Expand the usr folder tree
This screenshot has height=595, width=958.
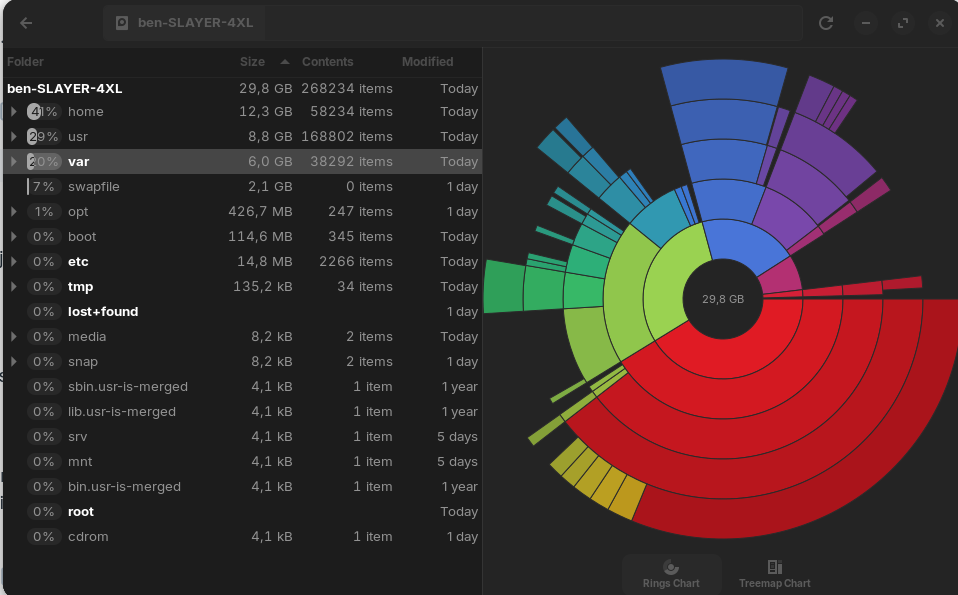click(13, 137)
